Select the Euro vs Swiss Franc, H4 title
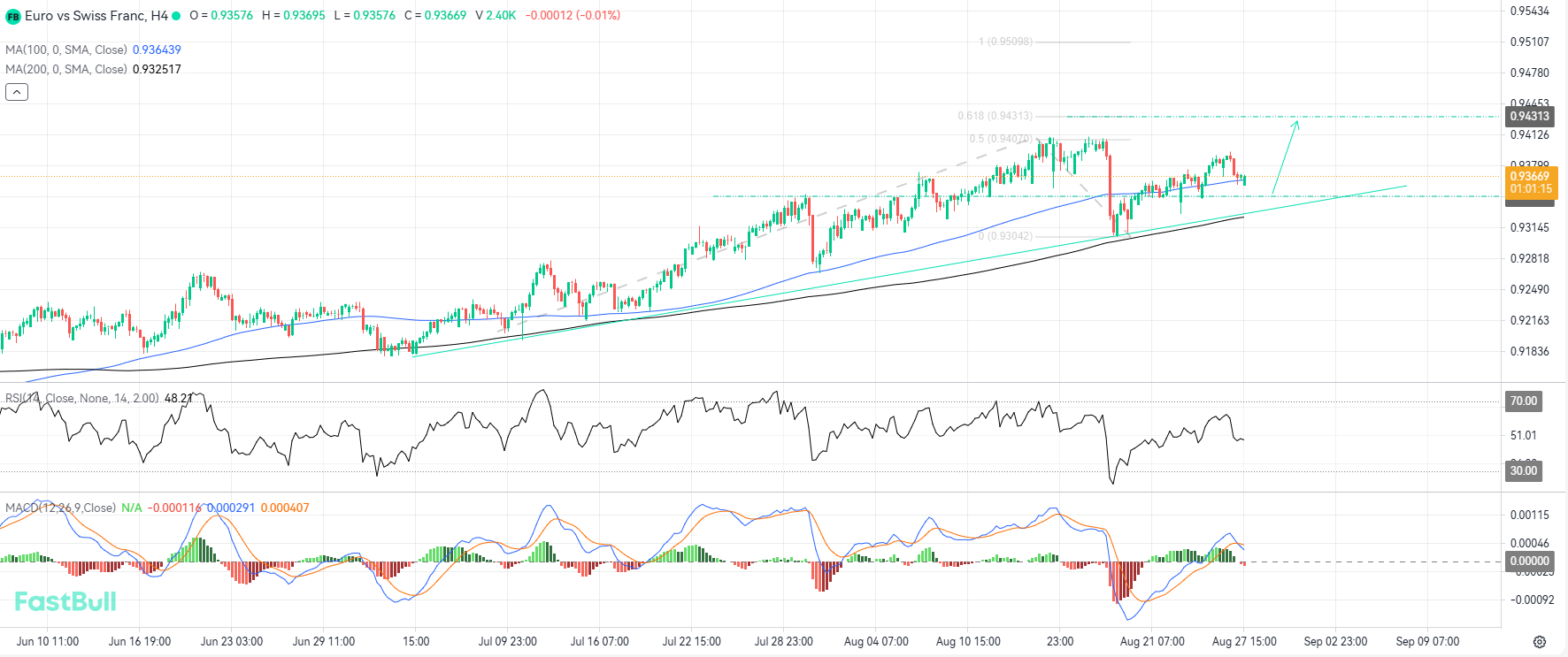 pyautogui.click(x=96, y=16)
